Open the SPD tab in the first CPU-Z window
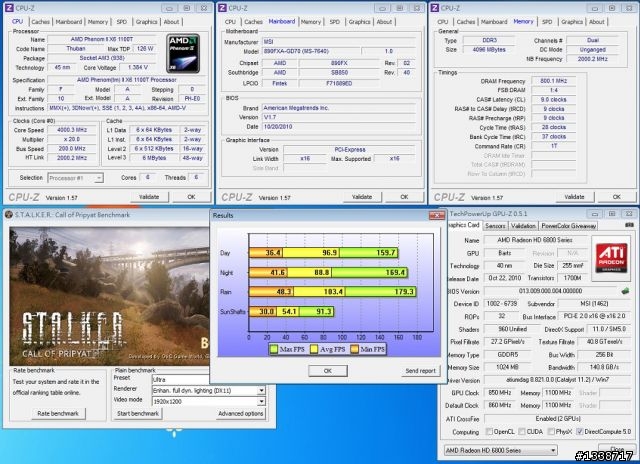640x464 pixels. coord(122,22)
